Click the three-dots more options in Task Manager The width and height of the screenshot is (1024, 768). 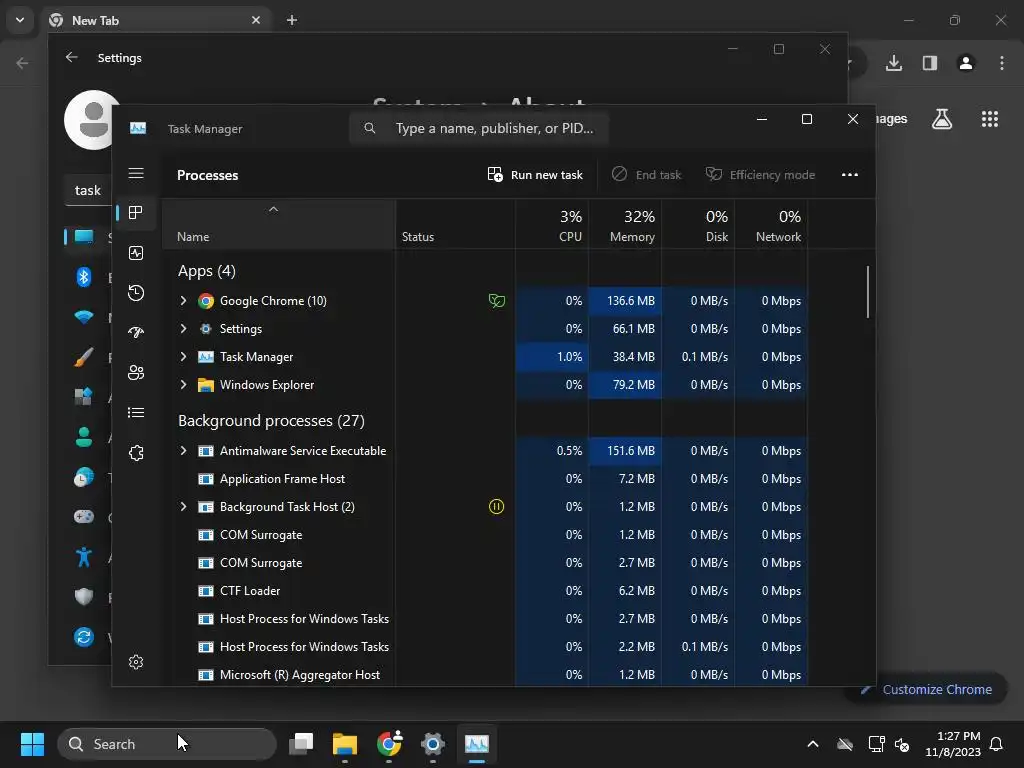click(x=850, y=174)
